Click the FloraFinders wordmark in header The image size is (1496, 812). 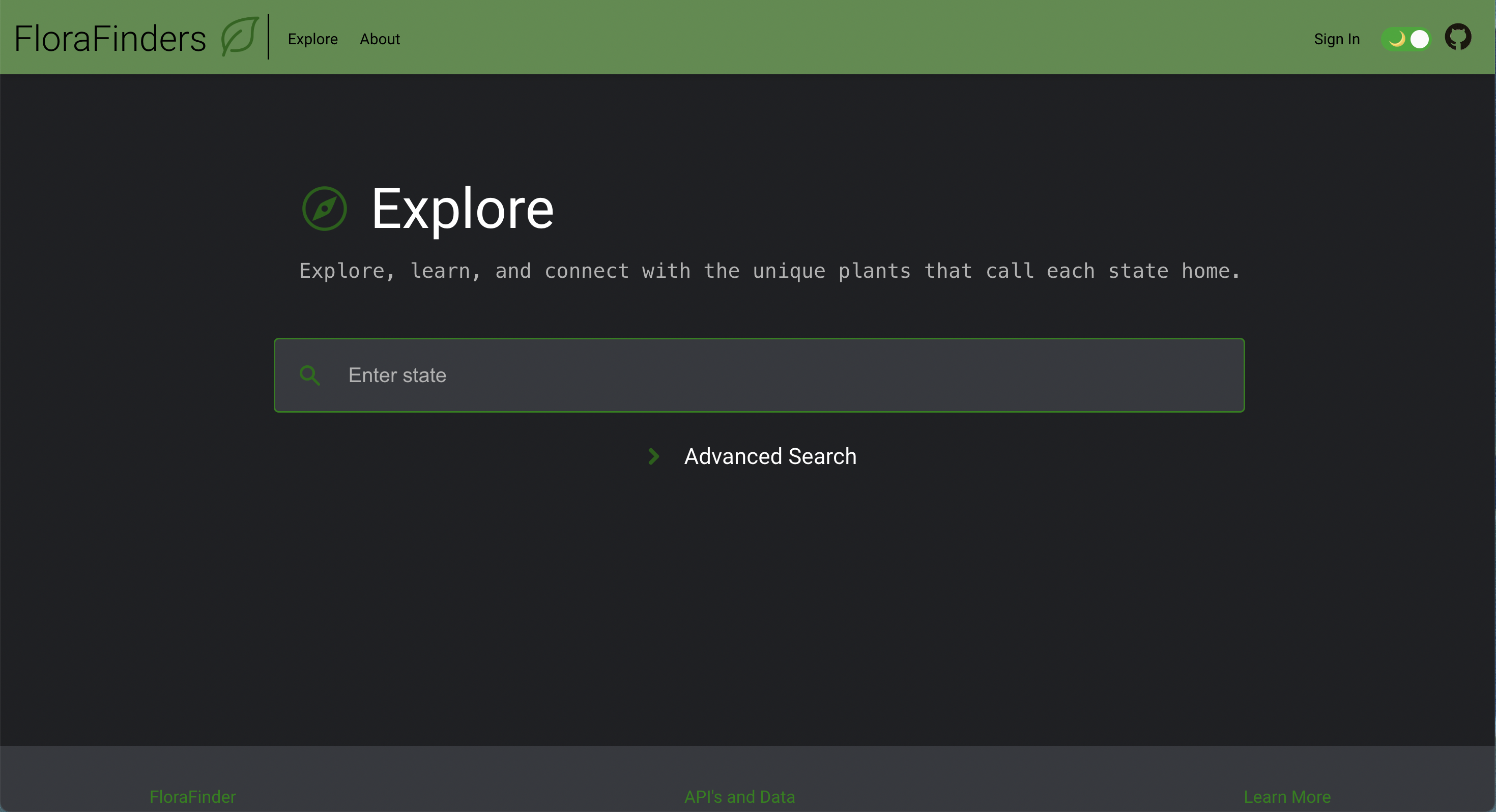click(110, 38)
